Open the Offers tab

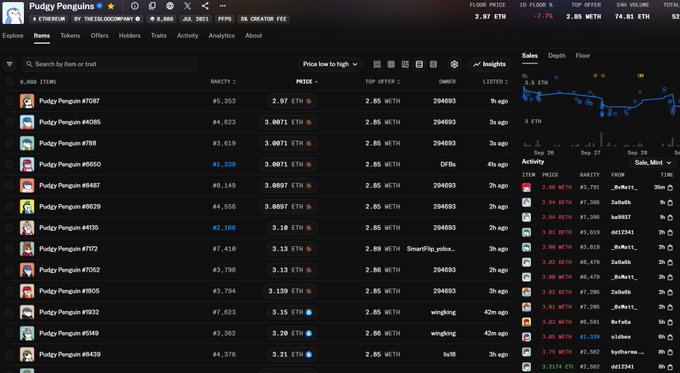99,36
